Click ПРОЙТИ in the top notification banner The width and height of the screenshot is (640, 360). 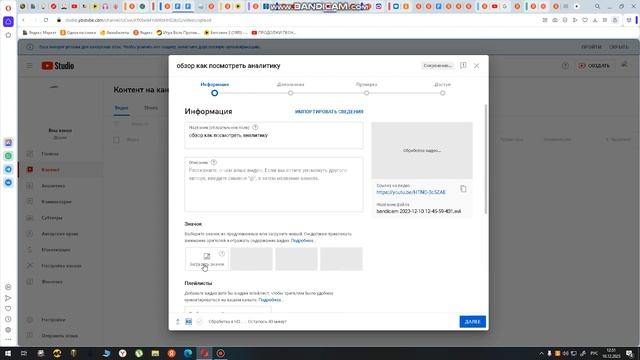[591, 47]
